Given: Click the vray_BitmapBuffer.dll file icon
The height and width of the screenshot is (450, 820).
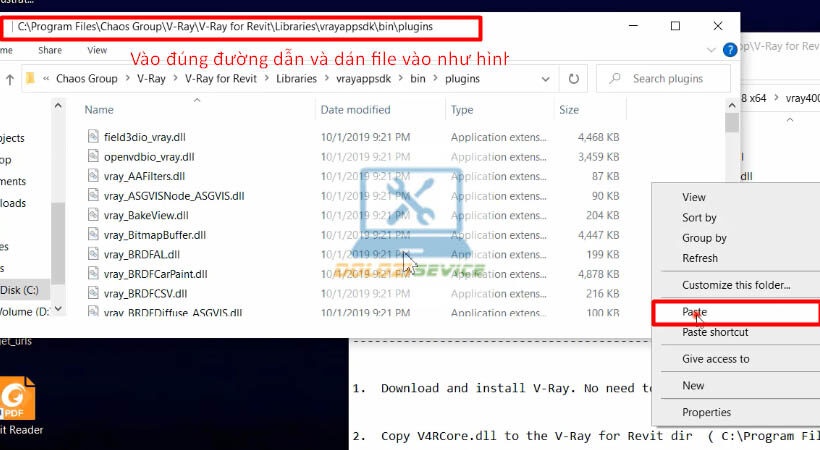Looking at the screenshot, I should click(93, 234).
